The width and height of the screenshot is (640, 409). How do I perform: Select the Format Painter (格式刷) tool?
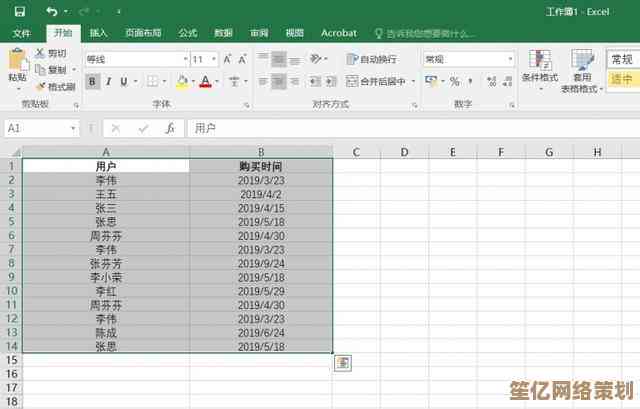click(x=56, y=87)
